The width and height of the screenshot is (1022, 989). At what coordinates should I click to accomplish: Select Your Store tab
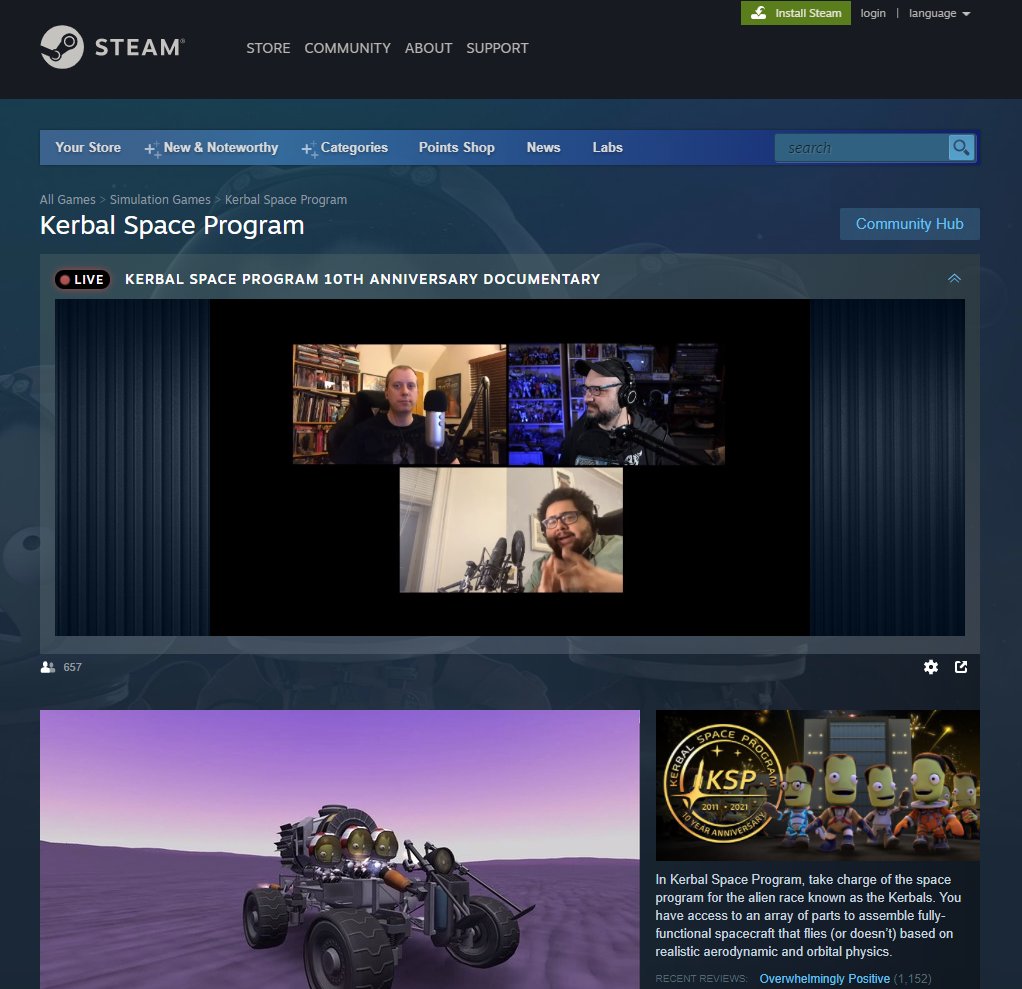click(x=88, y=147)
